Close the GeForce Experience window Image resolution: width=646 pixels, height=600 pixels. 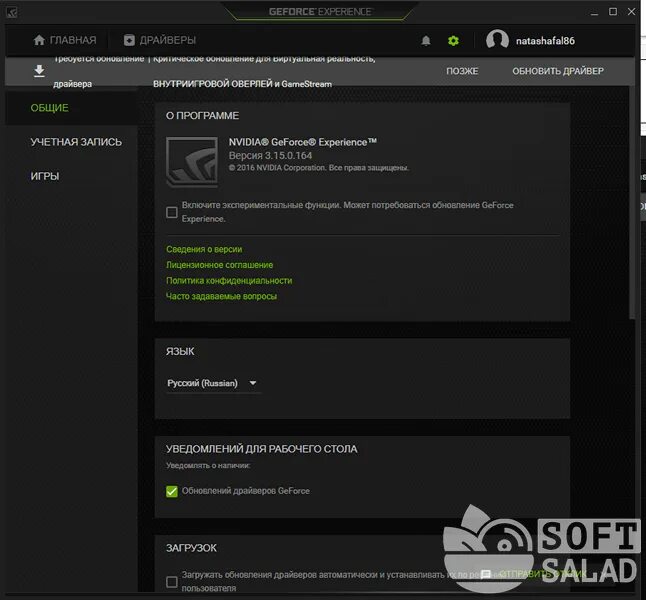[632, 12]
